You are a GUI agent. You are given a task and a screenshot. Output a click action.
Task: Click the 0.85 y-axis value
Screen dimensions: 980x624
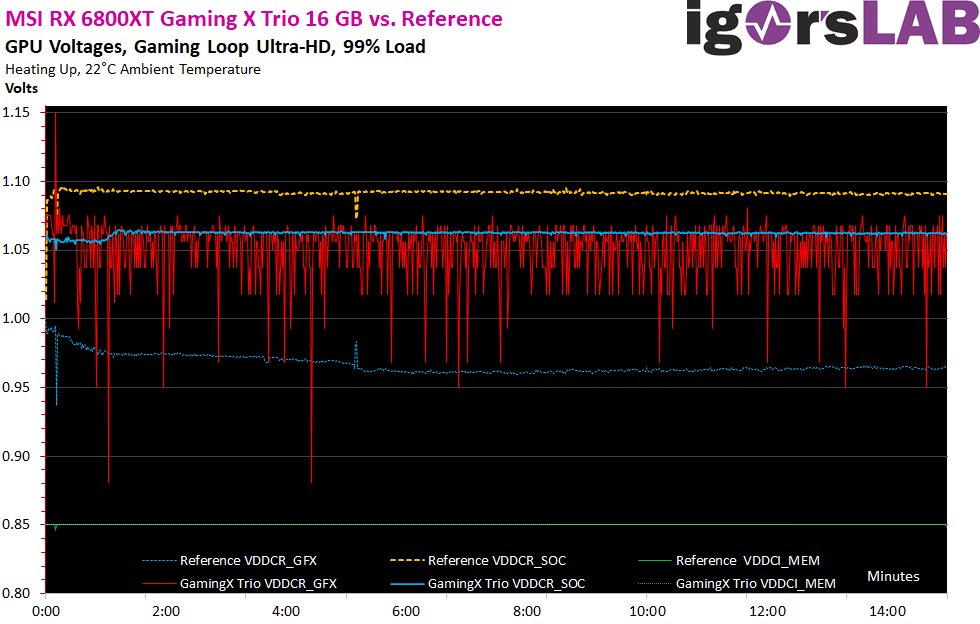click(x=16, y=525)
